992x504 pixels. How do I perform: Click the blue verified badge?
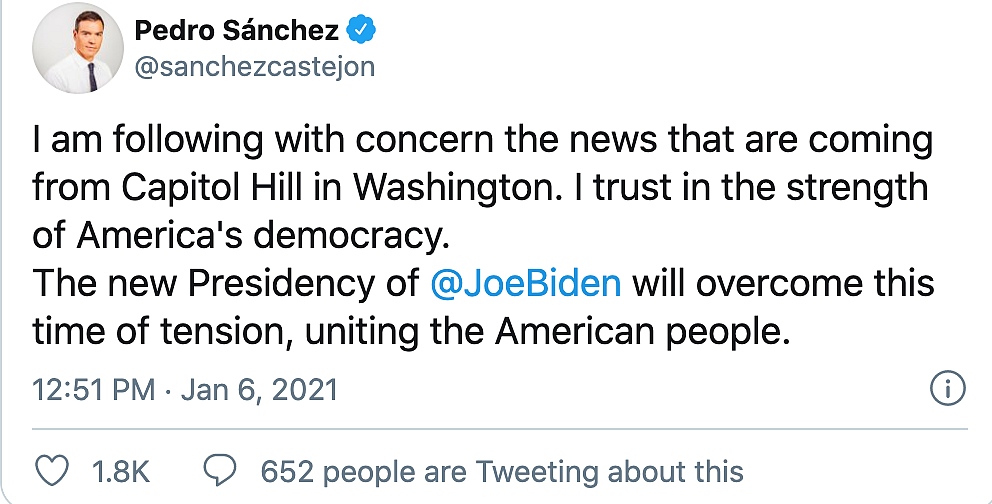[x=362, y=30]
